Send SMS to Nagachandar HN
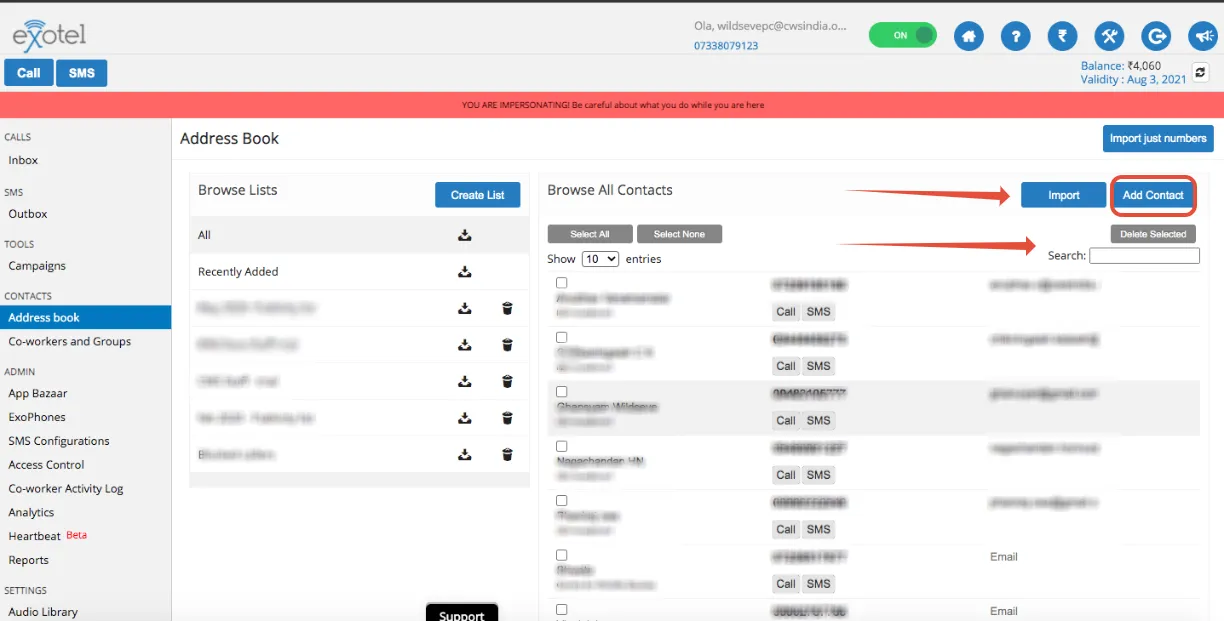The width and height of the screenshot is (1224, 621). click(819, 475)
